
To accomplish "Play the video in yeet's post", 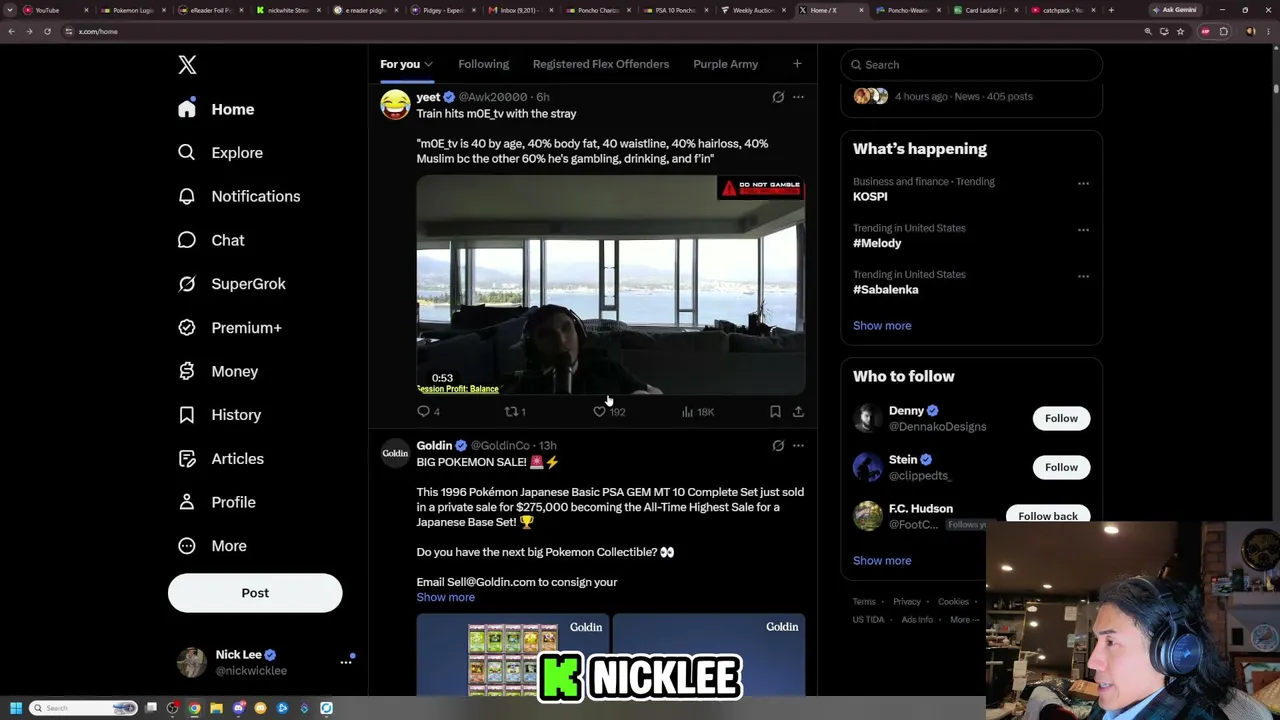I will [611, 285].
